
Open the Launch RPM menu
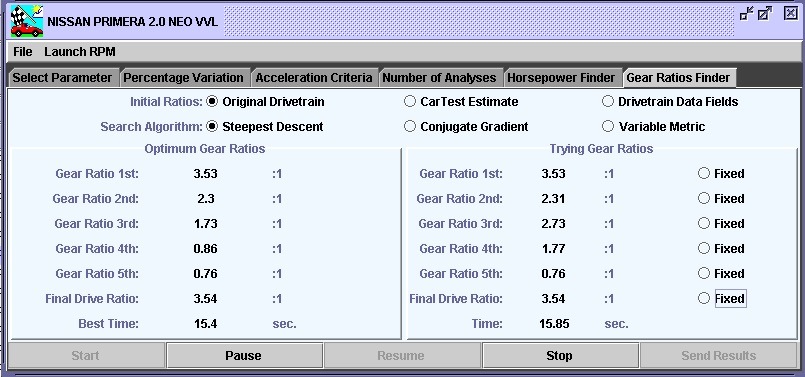click(x=80, y=52)
